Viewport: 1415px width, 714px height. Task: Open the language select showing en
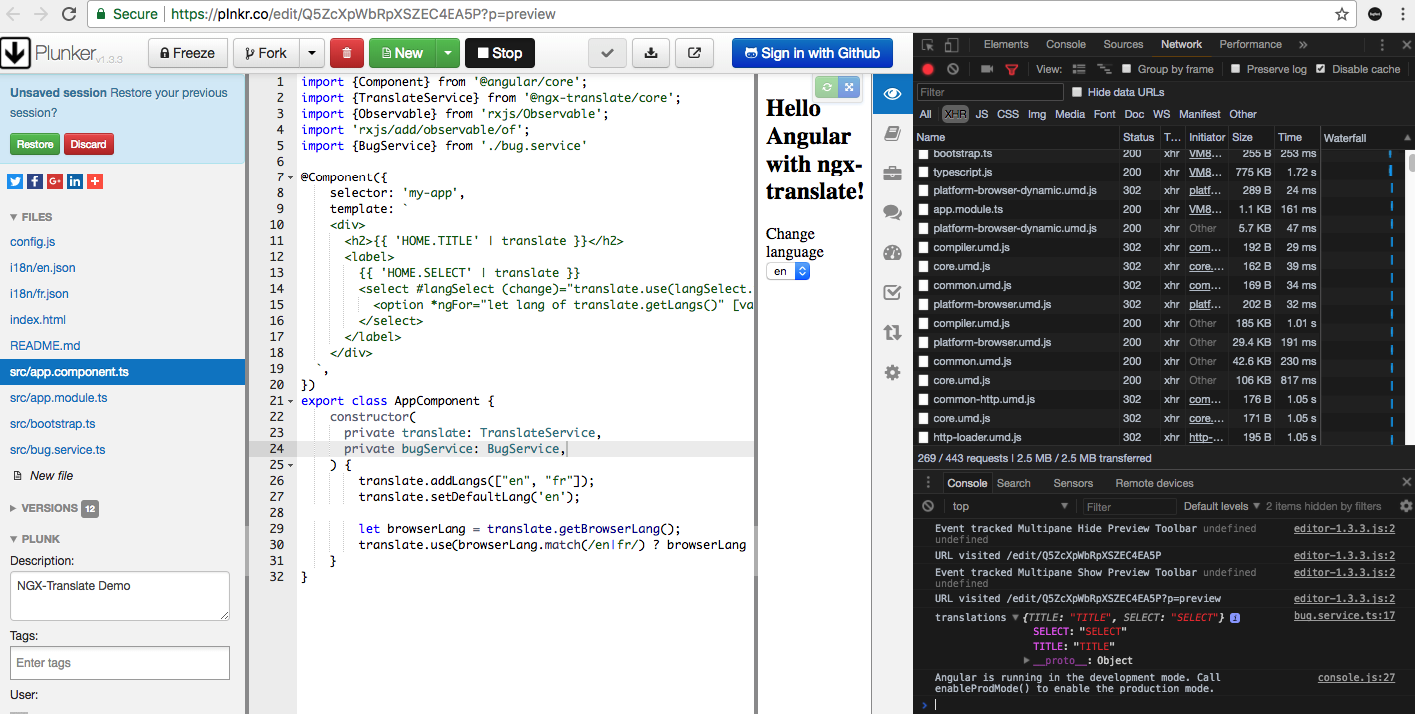coord(787,271)
